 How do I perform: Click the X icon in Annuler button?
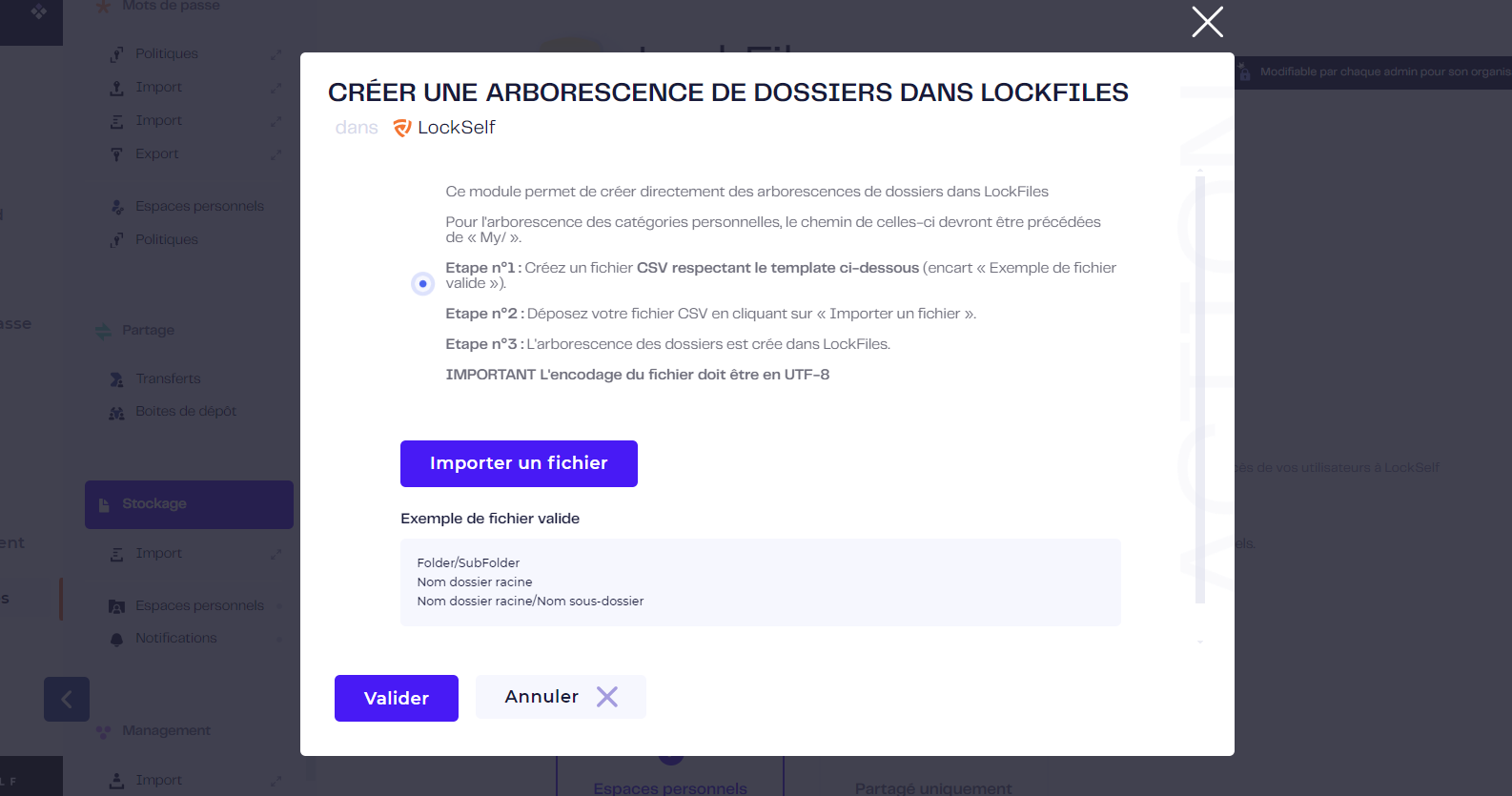(x=607, y=697)
